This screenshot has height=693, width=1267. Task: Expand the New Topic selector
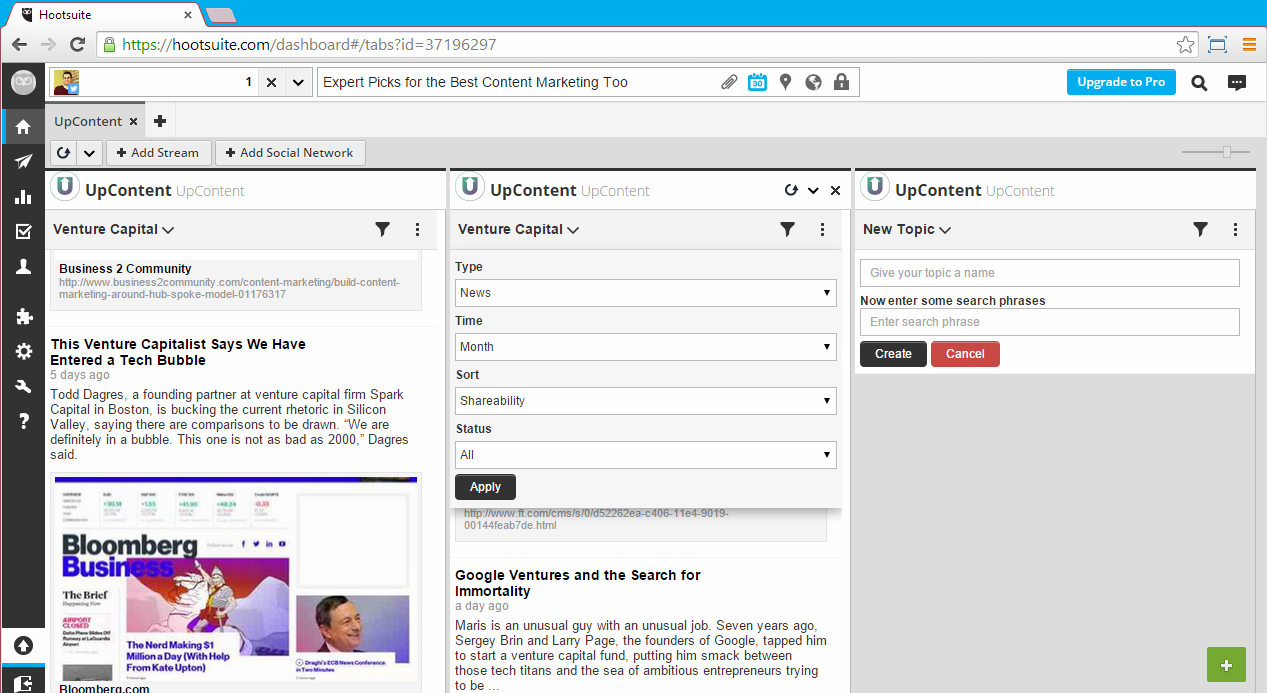click(907, 229)
